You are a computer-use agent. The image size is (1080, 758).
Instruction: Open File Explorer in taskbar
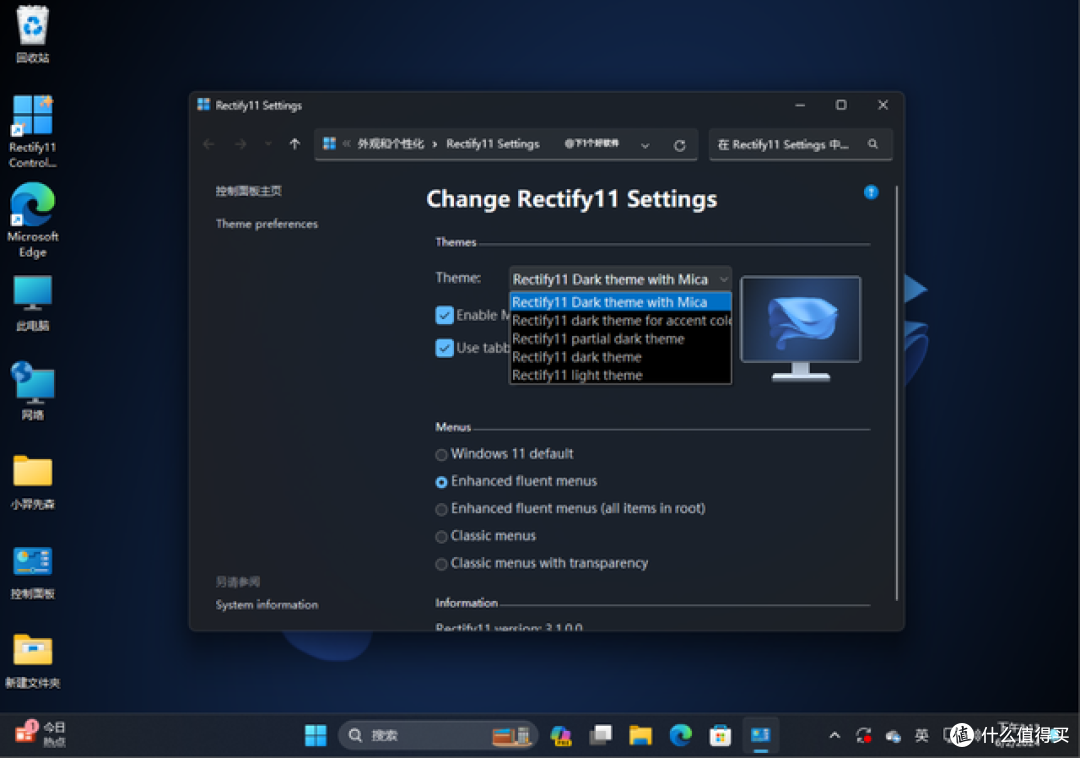640,736
